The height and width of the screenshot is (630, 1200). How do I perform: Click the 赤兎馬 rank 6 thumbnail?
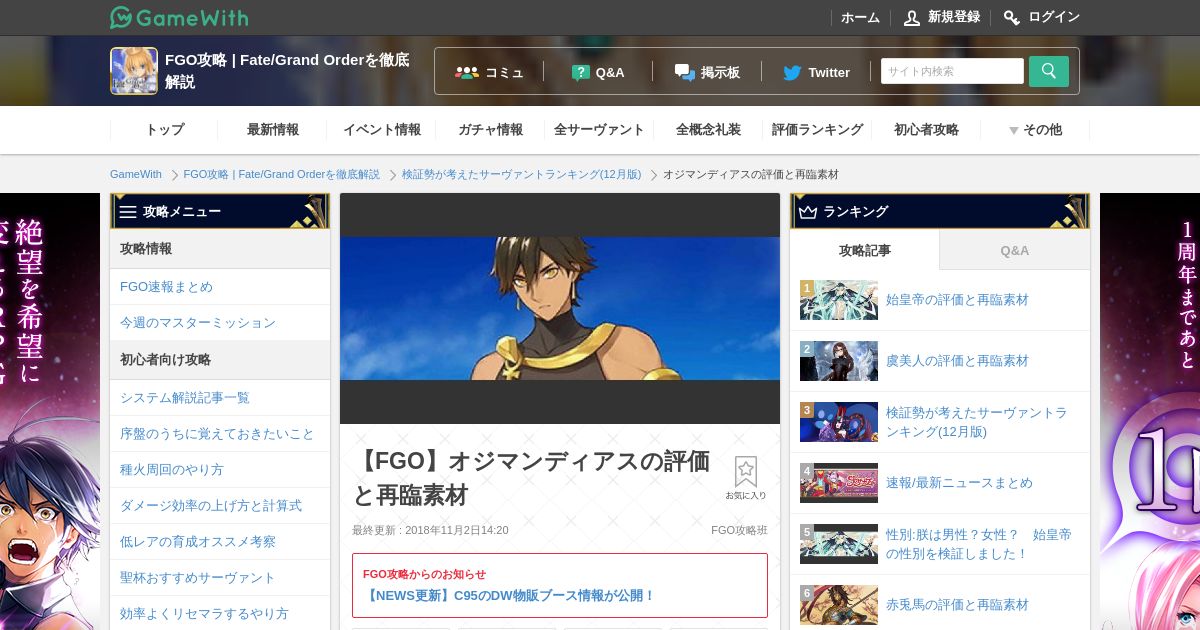pyautogui.click(x=839, y=605)
